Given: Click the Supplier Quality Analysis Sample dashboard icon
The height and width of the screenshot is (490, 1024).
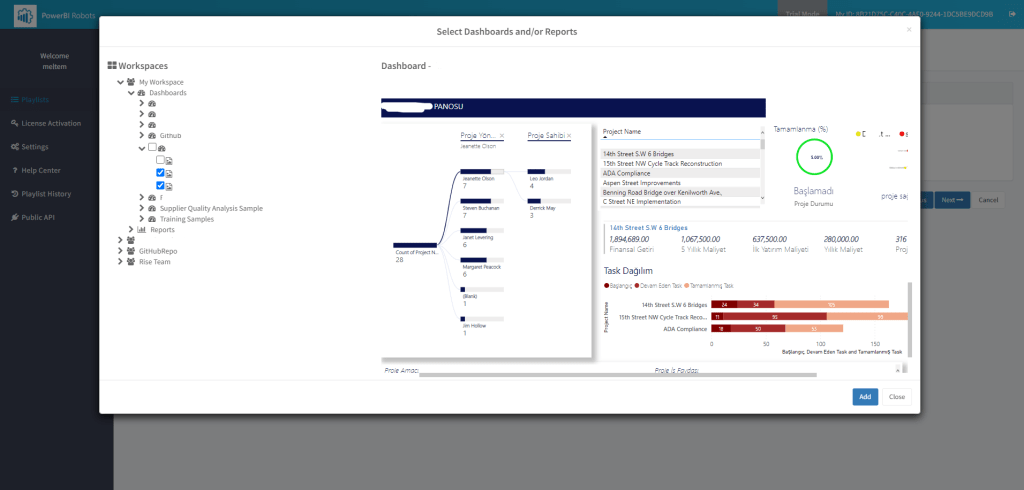Looking at the screenshot, I should [x=152, y=208].
